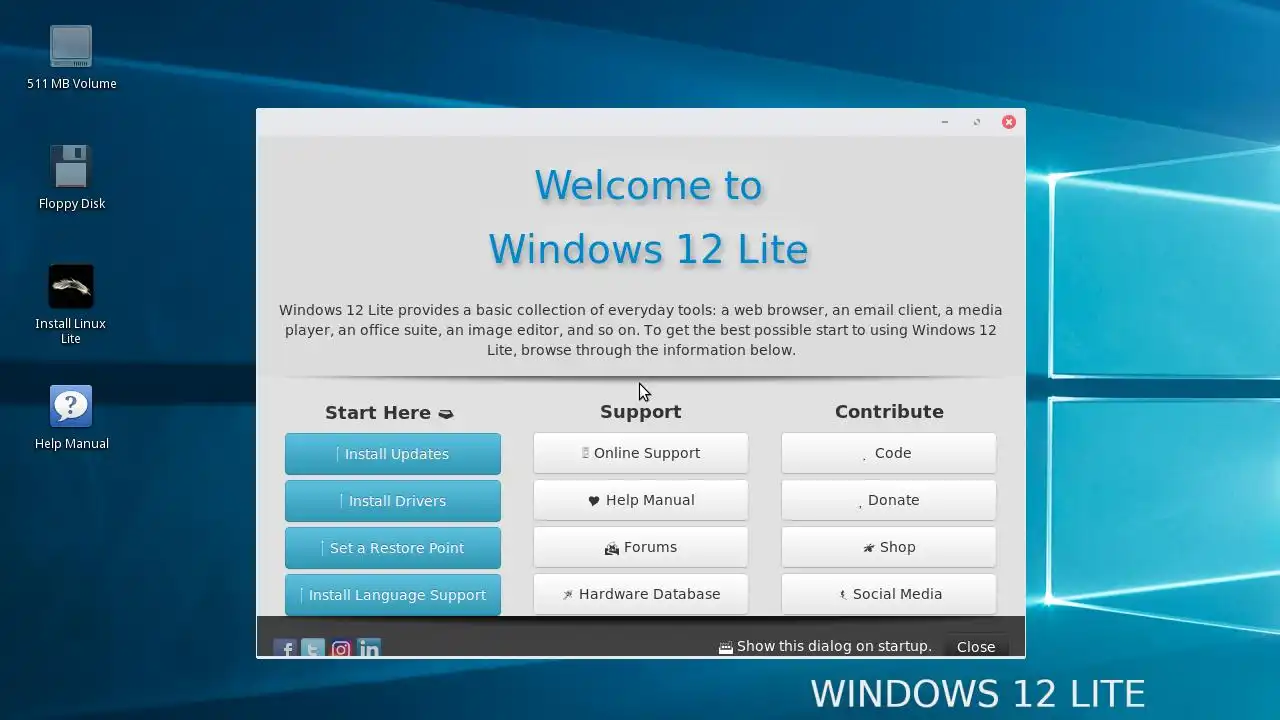Click the Code button under Contribute

click(889, 453)
